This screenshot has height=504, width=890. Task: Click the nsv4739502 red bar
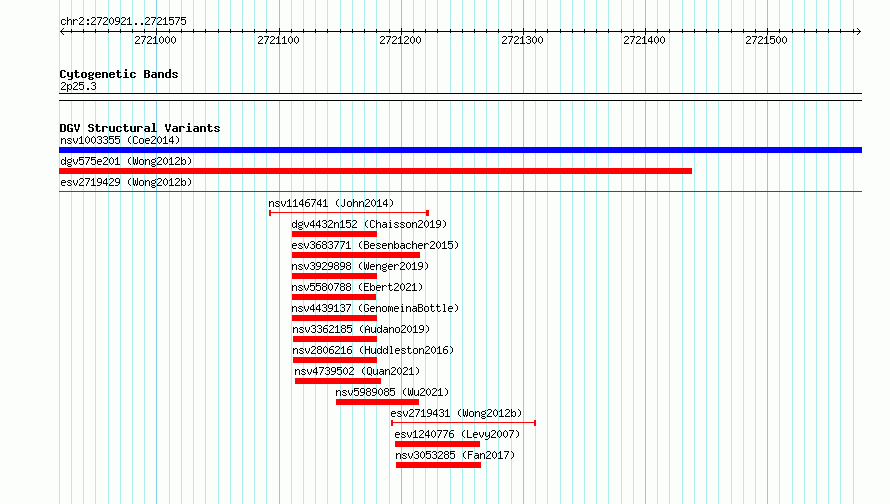pos(338,381)
